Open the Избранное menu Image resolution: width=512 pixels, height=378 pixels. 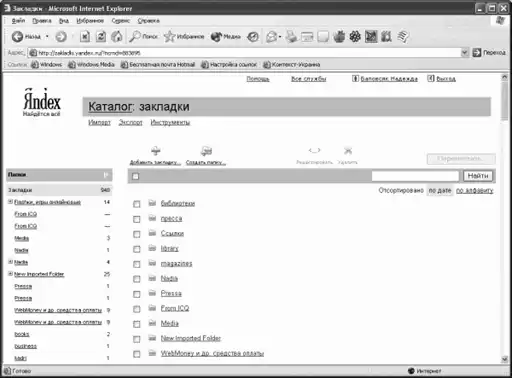click(90, 21)
